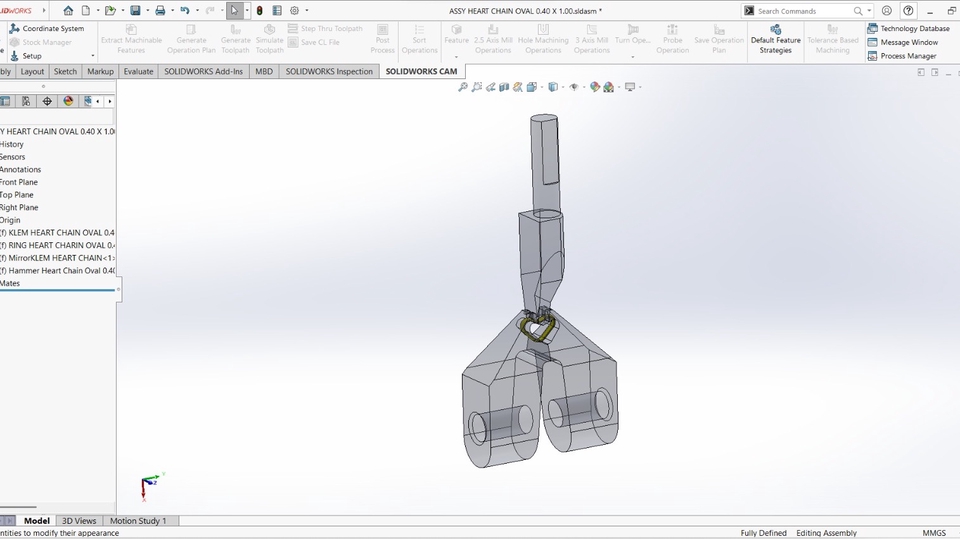
Task: Open File Properties icon in the top toolbar
Action: [x=277, y=10]
